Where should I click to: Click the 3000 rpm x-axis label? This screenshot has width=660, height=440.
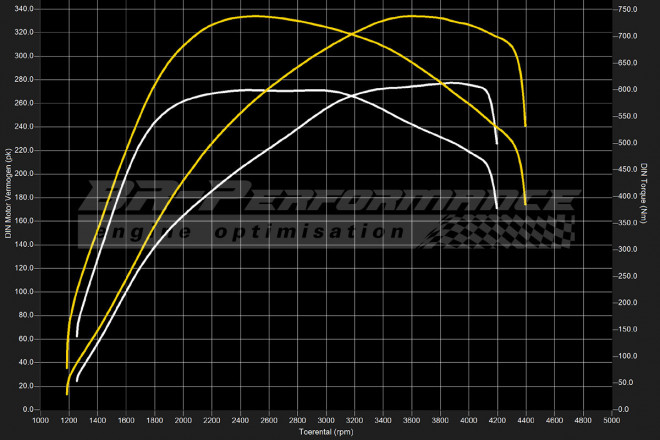[x=326, y=421]
